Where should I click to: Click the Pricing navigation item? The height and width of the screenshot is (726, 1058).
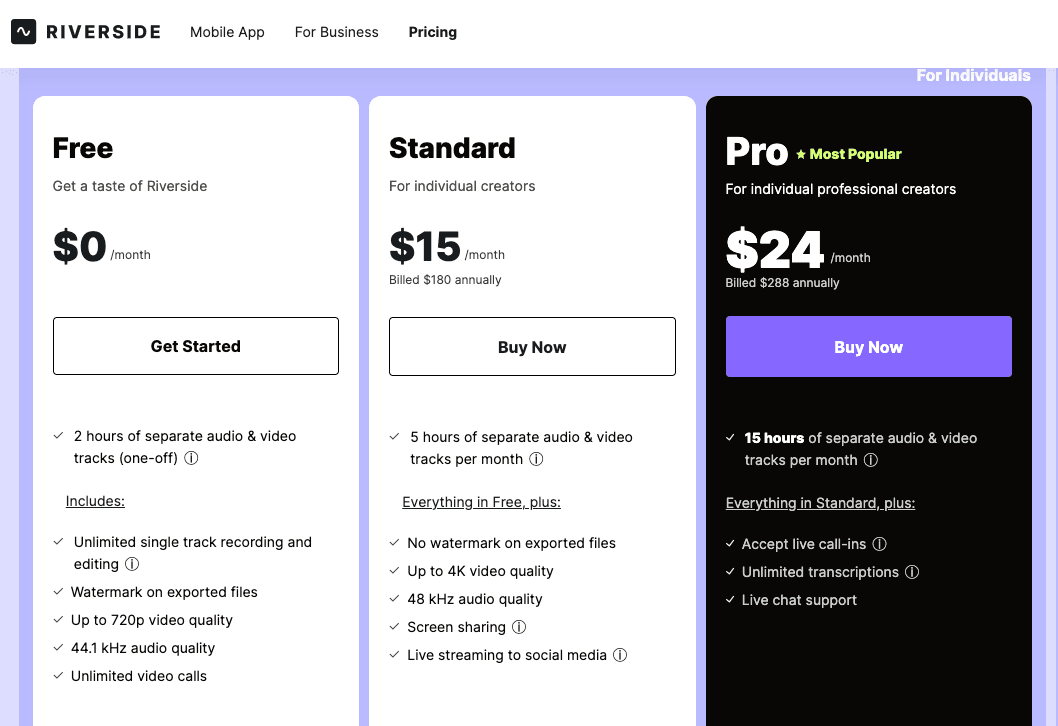(x=432, y=32)
